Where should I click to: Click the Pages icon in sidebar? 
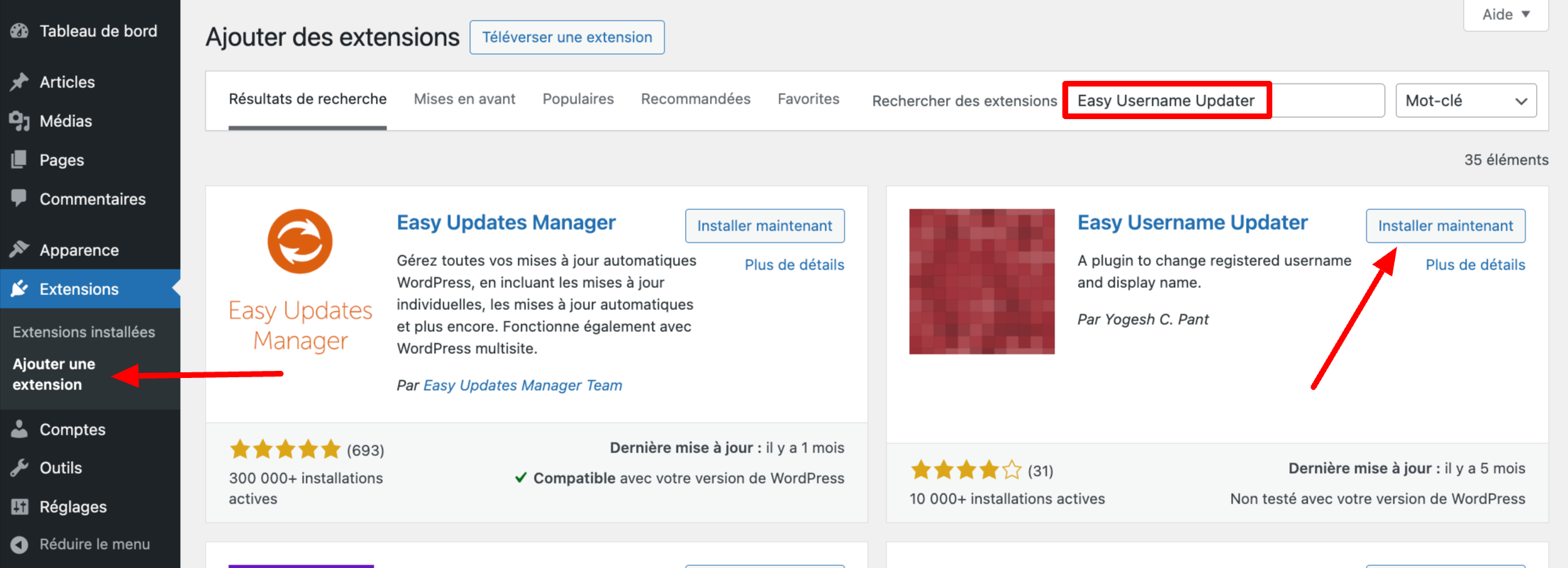pyautogui.click(x=19, y=160)
